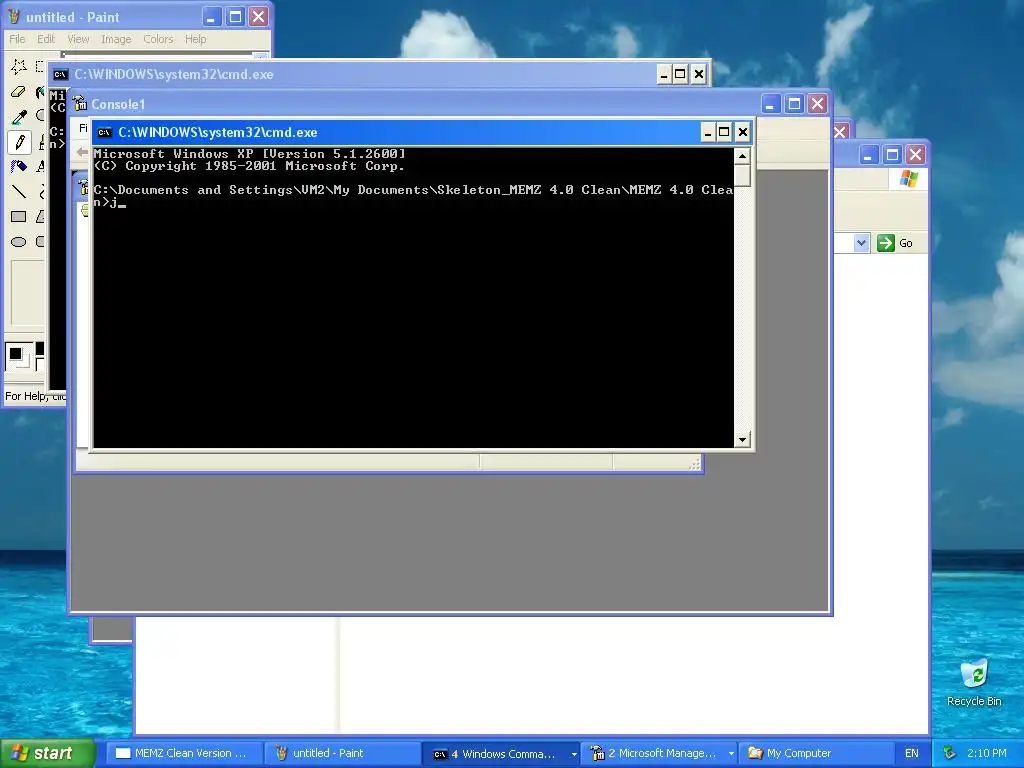The width and height of the screenshot is (1024, 768).
Task: Expand the Windows Command taskbar group arrow
Action: 574,754
